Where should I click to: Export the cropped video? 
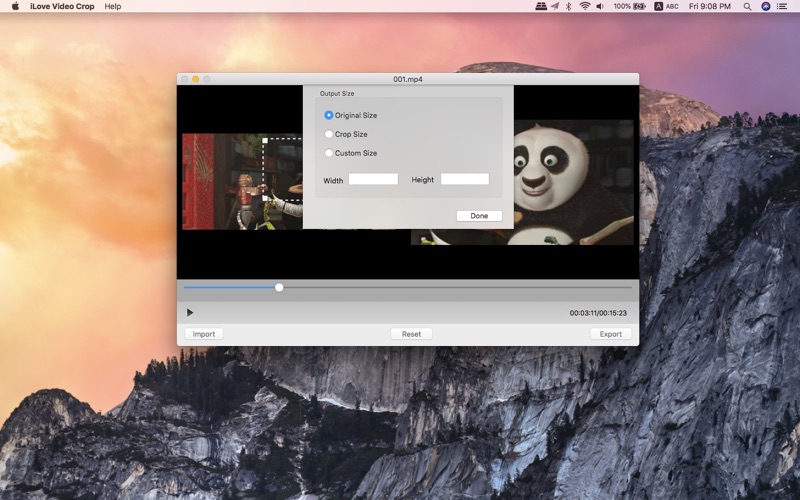(x=611, y=334)
